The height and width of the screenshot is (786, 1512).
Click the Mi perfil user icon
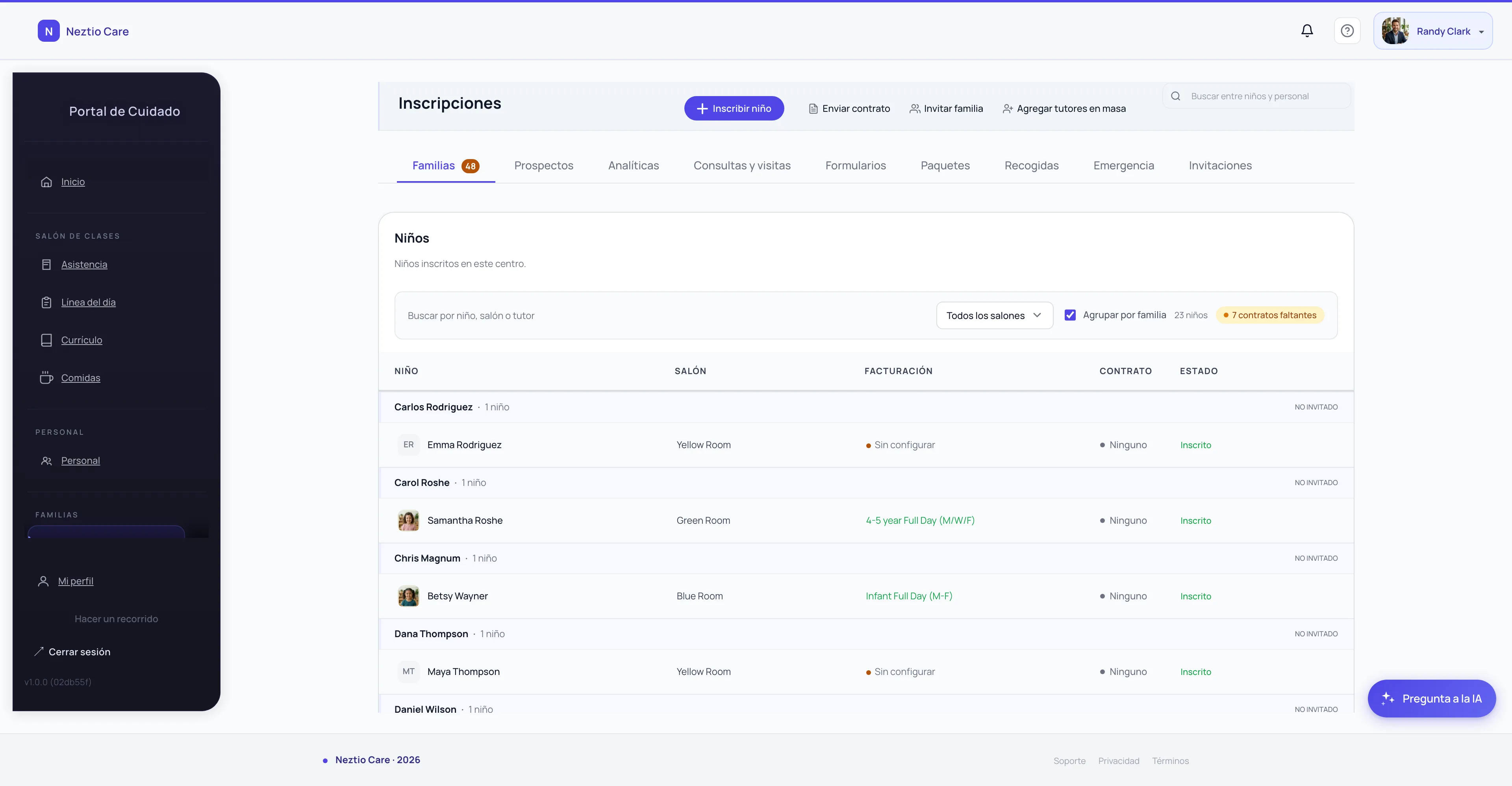[x=43, y=581]
